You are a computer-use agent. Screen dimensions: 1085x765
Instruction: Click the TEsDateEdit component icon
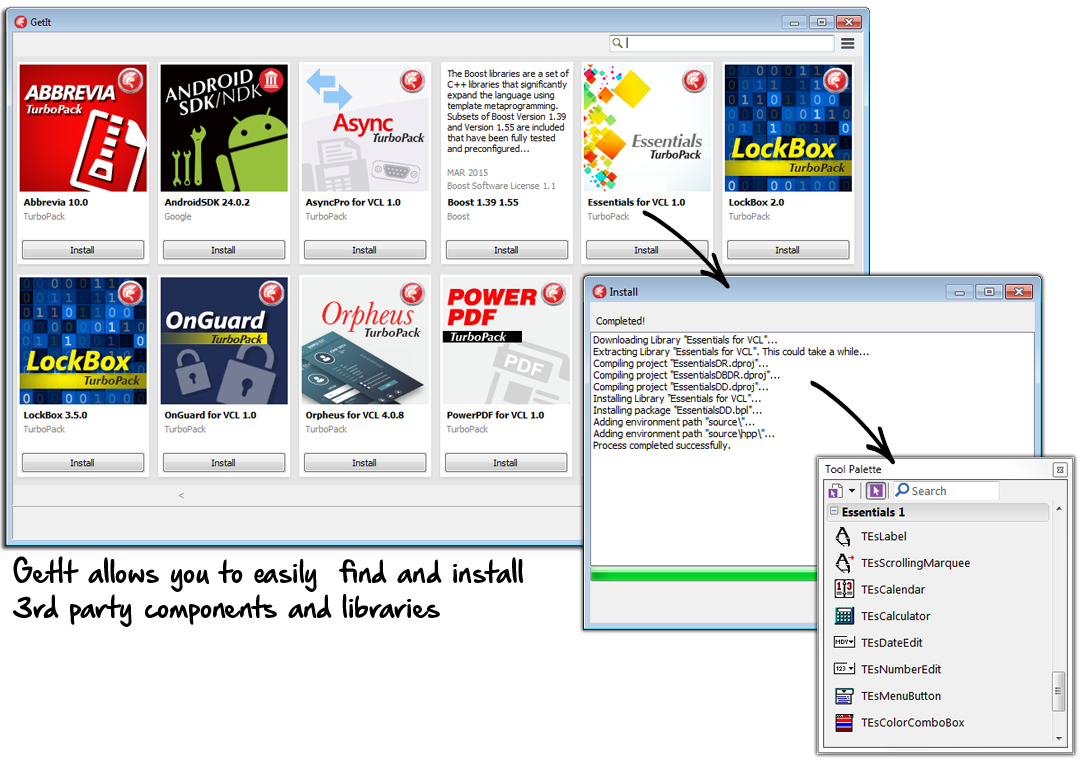point(844,643)
